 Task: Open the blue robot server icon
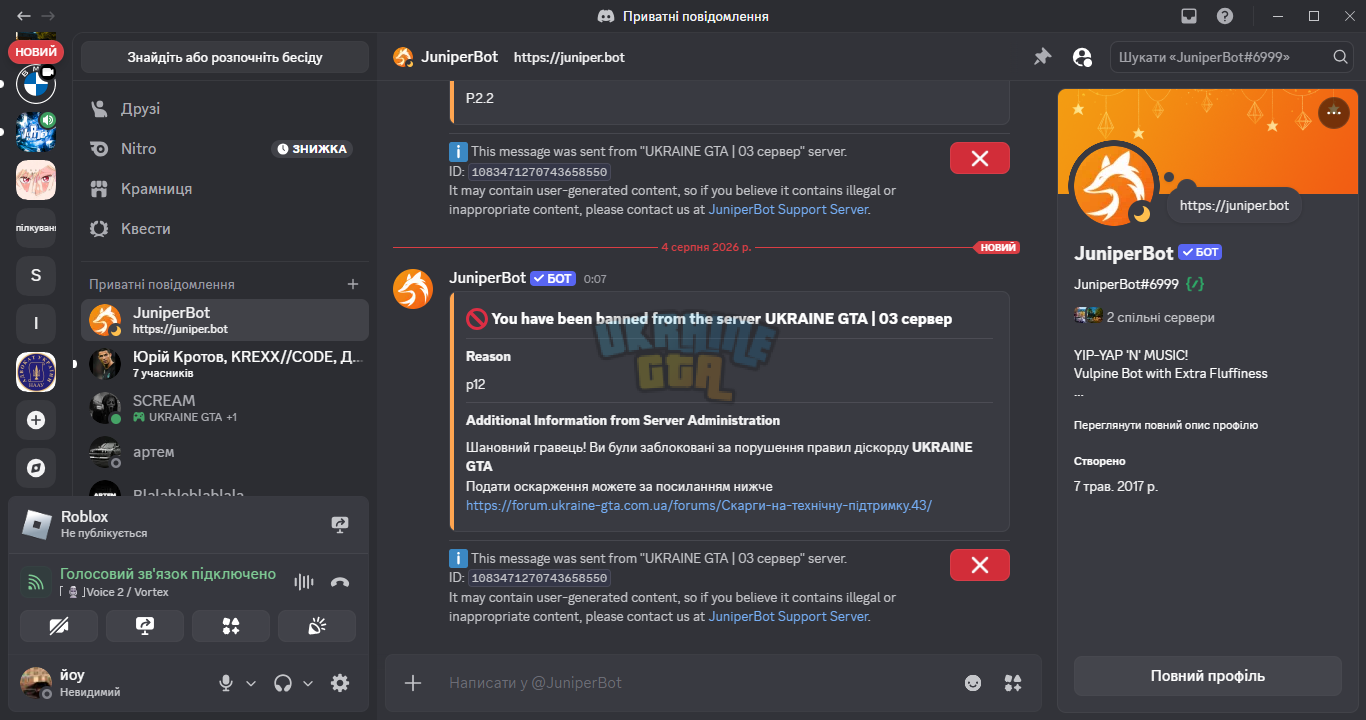[36, 132]
